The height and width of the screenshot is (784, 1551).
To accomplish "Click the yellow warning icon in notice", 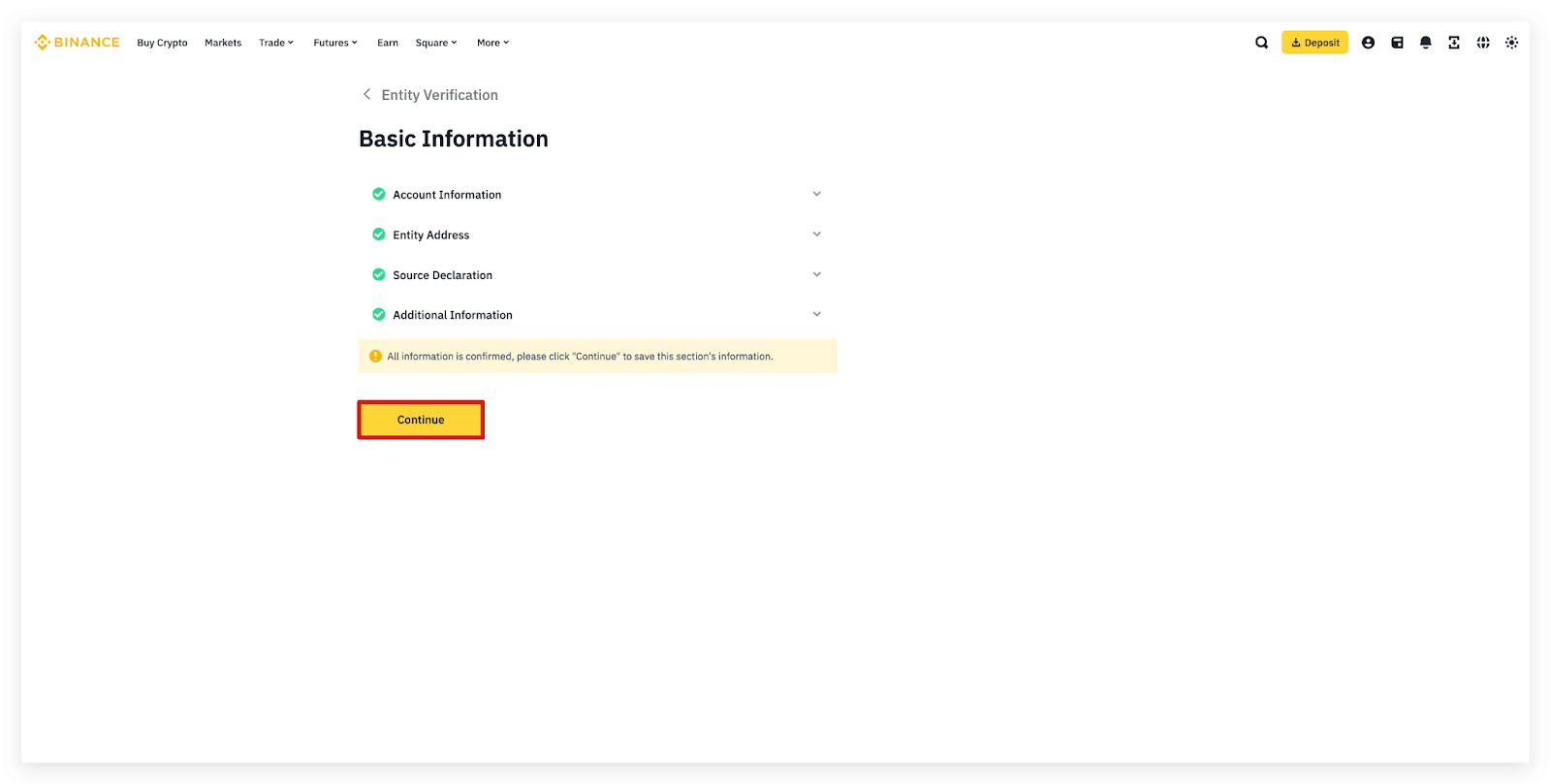I will pyautogui.click(x=376, y=356).
